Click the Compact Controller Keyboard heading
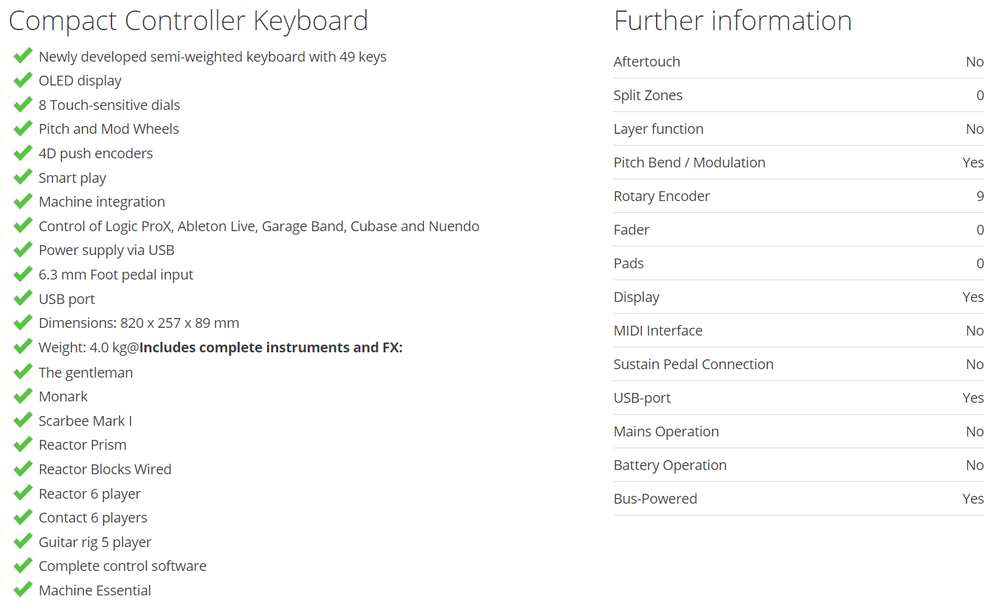Image resolution: width=1000 pixels, height=615 pixels. [x=188, y=21]
